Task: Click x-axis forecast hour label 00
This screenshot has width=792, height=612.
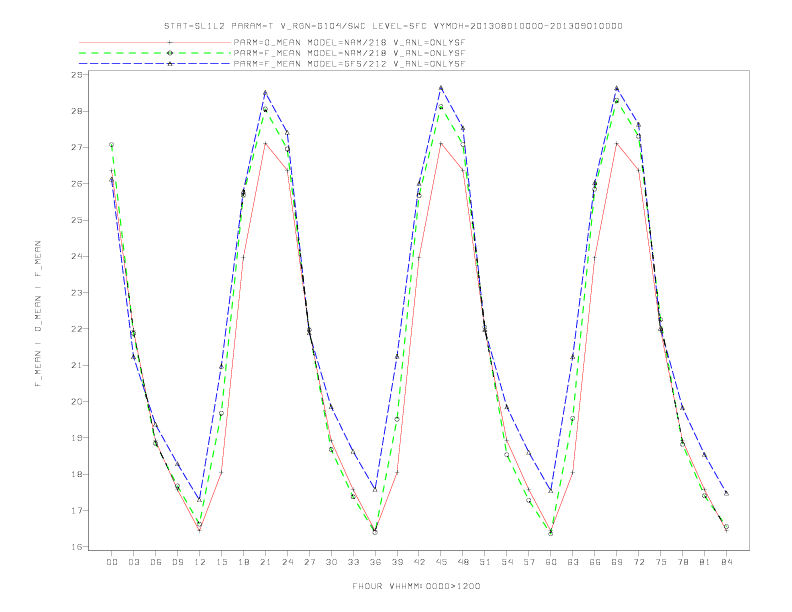Action: [x=112, y=562]
